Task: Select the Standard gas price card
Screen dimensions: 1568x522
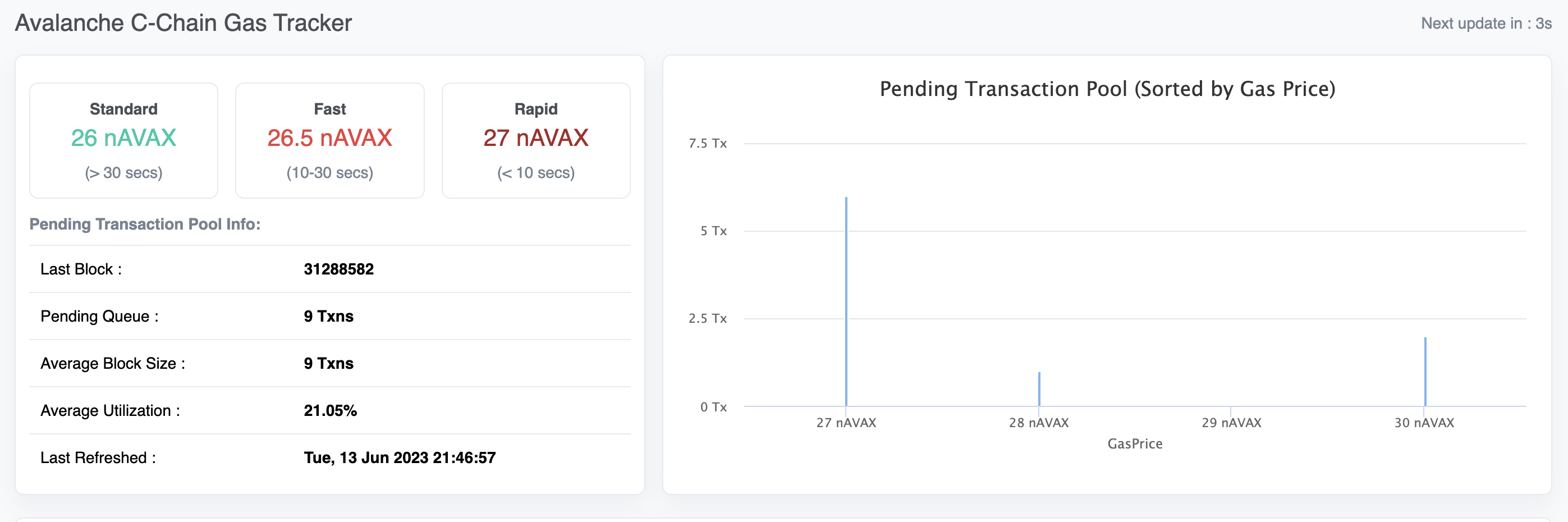Action: click(123, 140)
